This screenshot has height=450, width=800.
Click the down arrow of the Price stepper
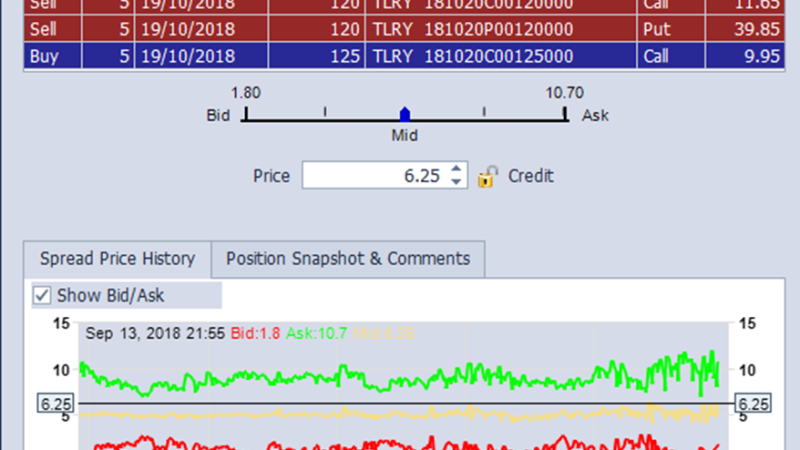[456, 182]
